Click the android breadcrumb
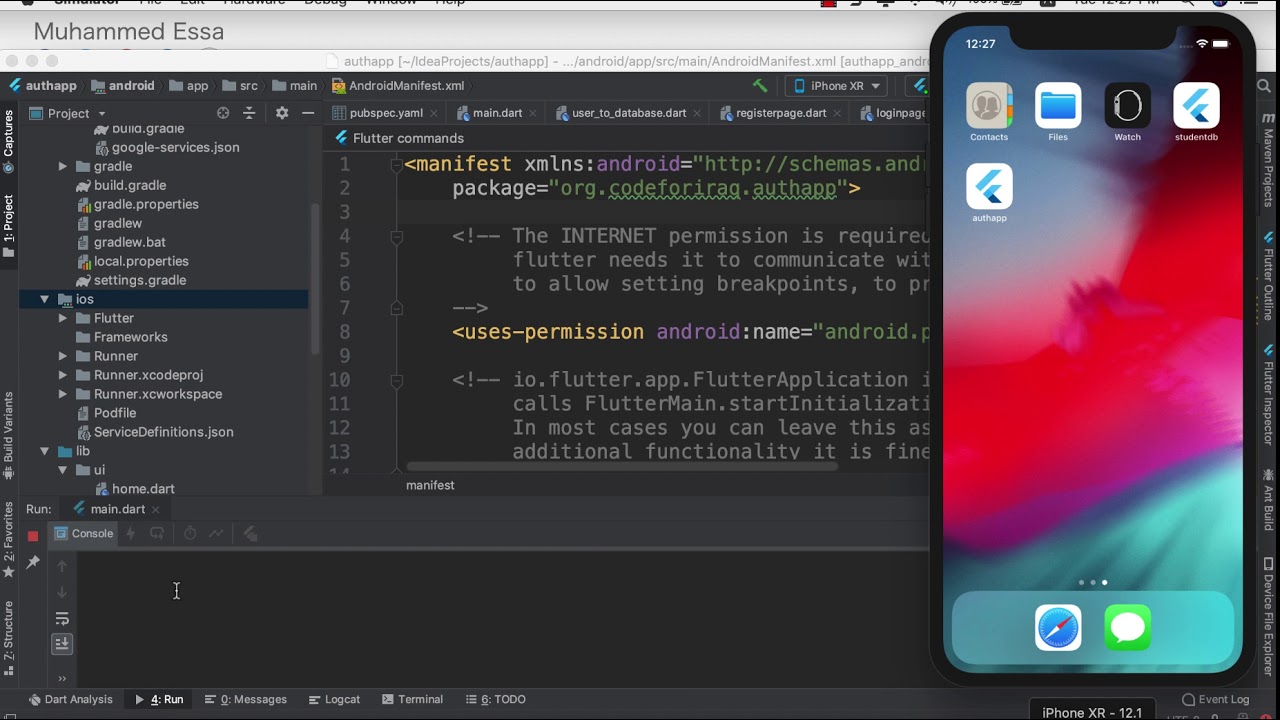 click(x=123, y=86)
